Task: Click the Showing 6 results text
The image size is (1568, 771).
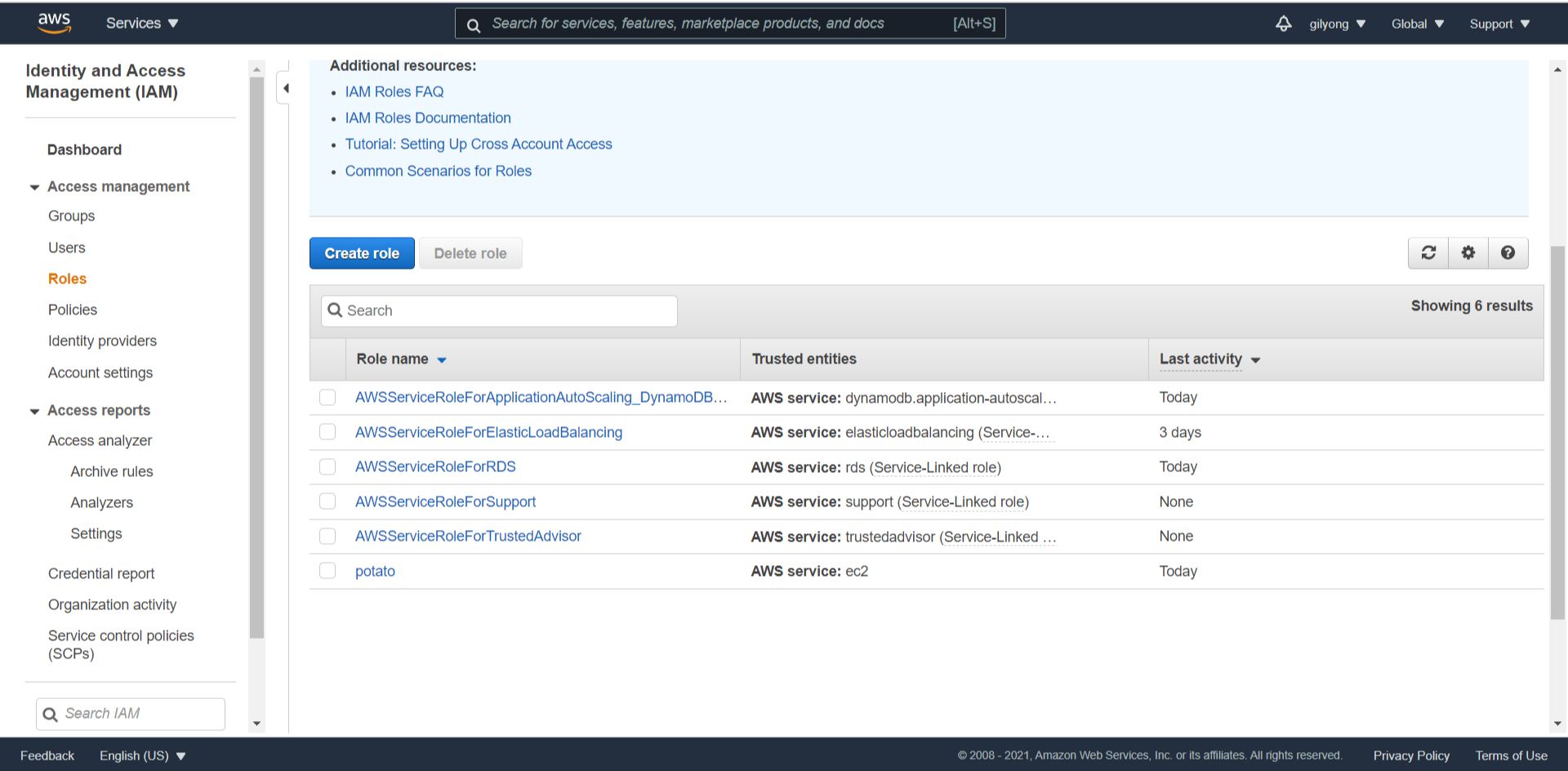Action: coord(1472,305)
